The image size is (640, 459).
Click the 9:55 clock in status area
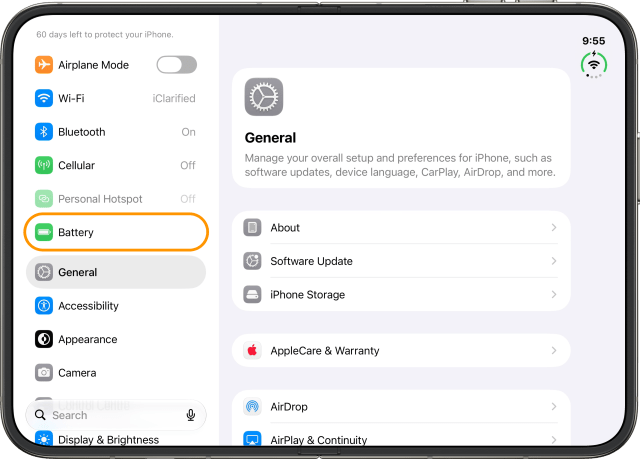point(593,41)
